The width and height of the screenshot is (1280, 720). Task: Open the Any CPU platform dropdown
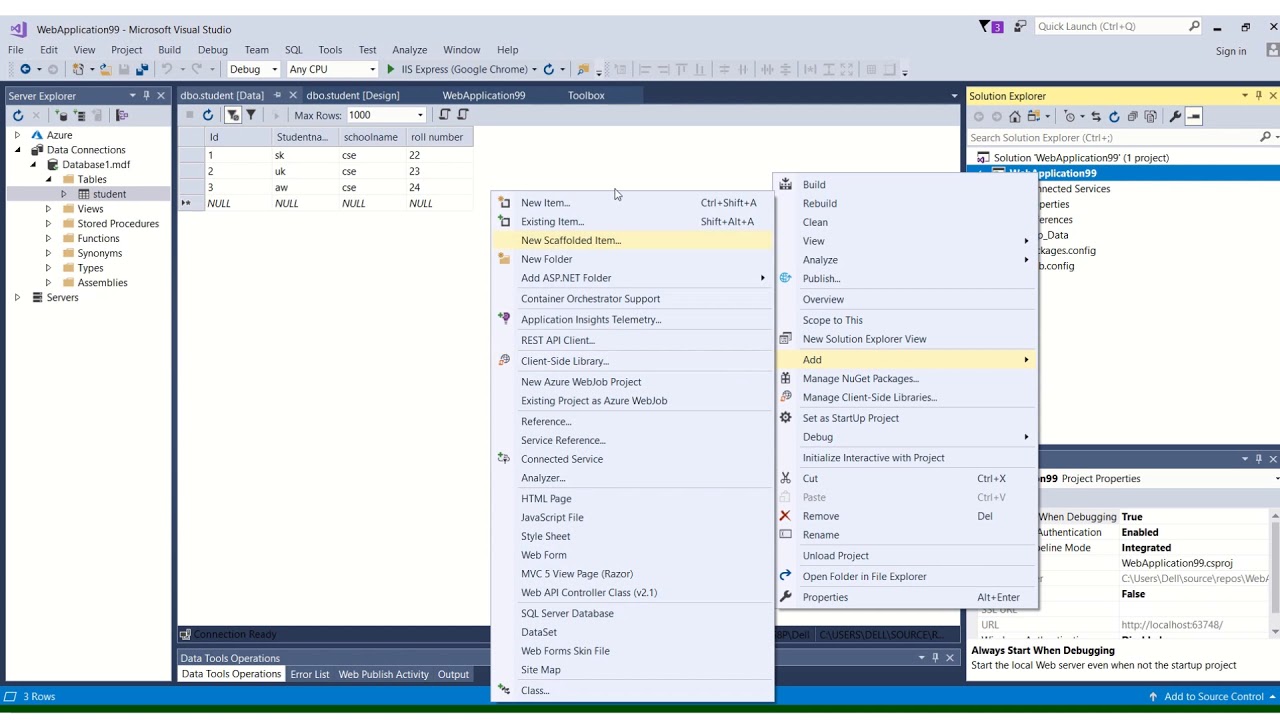(372, 69)
